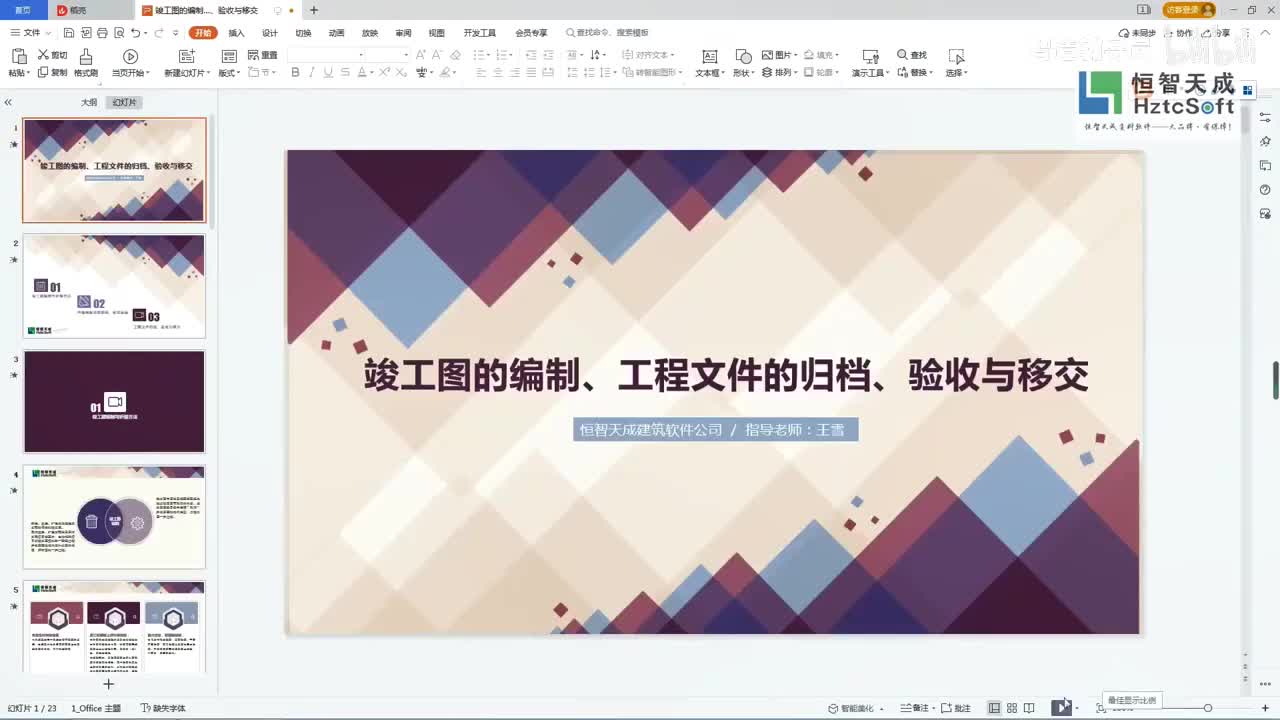This screenshot has width=1280, height=720.
Task: Click Smart Beautify (智能美化) in status bar
Action: pos(850,708)
